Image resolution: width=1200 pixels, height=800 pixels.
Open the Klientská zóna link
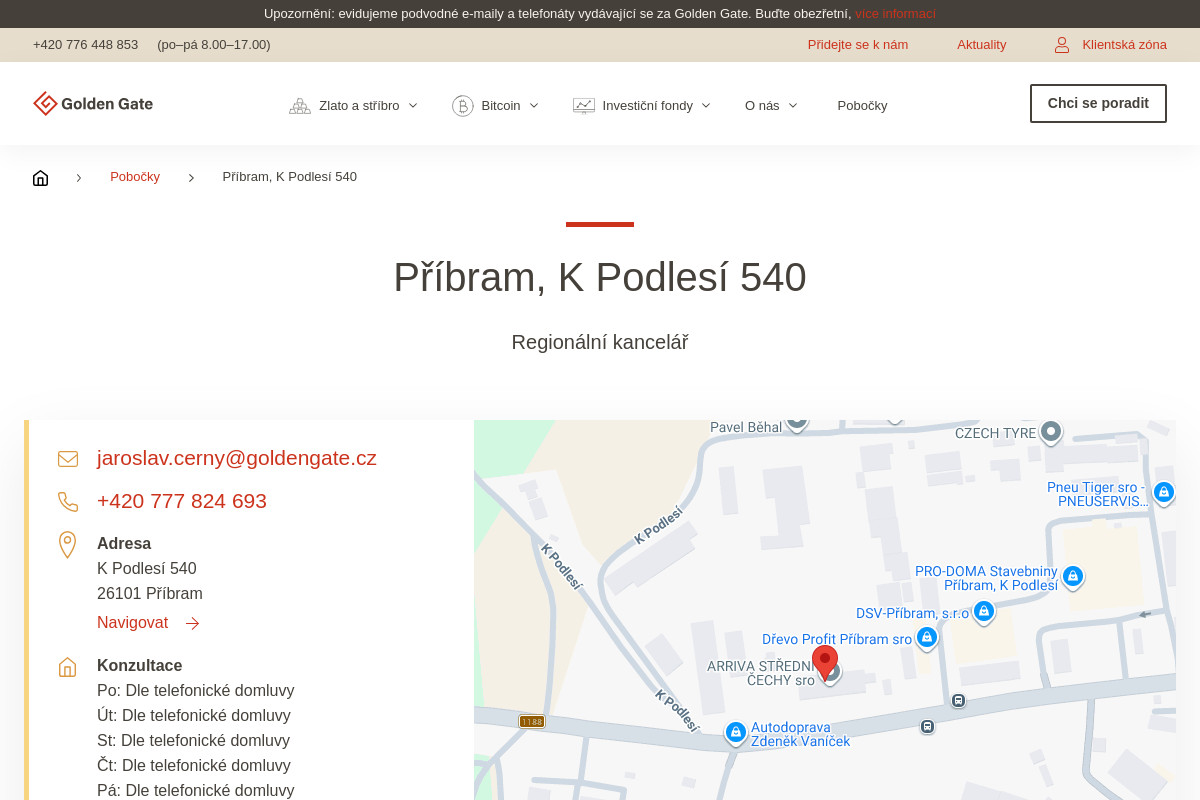click(1124, 45)
